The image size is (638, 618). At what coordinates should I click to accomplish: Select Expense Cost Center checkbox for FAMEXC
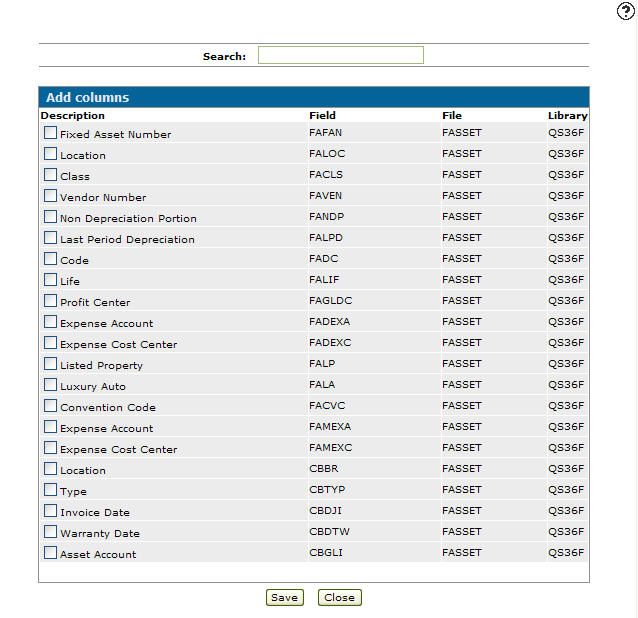point(50,448)
